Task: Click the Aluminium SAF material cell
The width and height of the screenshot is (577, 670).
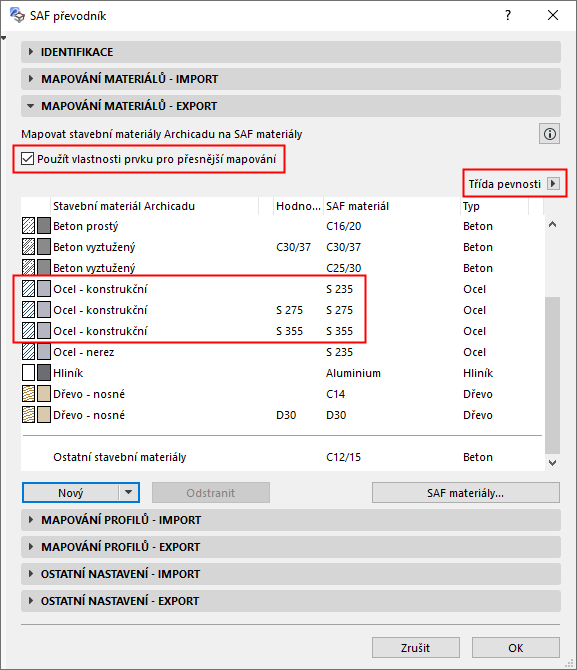Action: (353, 373)
